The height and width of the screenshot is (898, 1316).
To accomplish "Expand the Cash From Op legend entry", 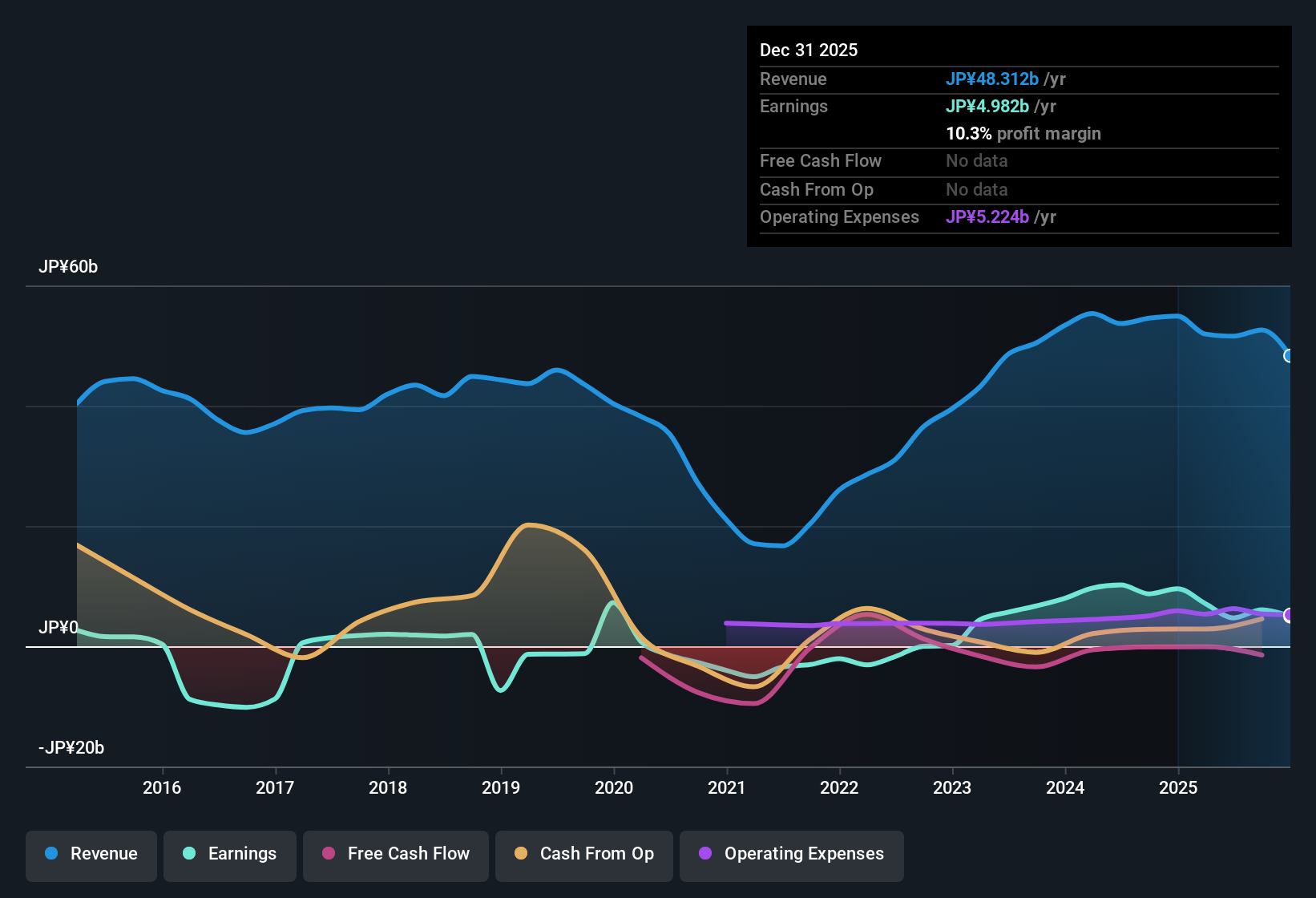I will coord(583,854).
